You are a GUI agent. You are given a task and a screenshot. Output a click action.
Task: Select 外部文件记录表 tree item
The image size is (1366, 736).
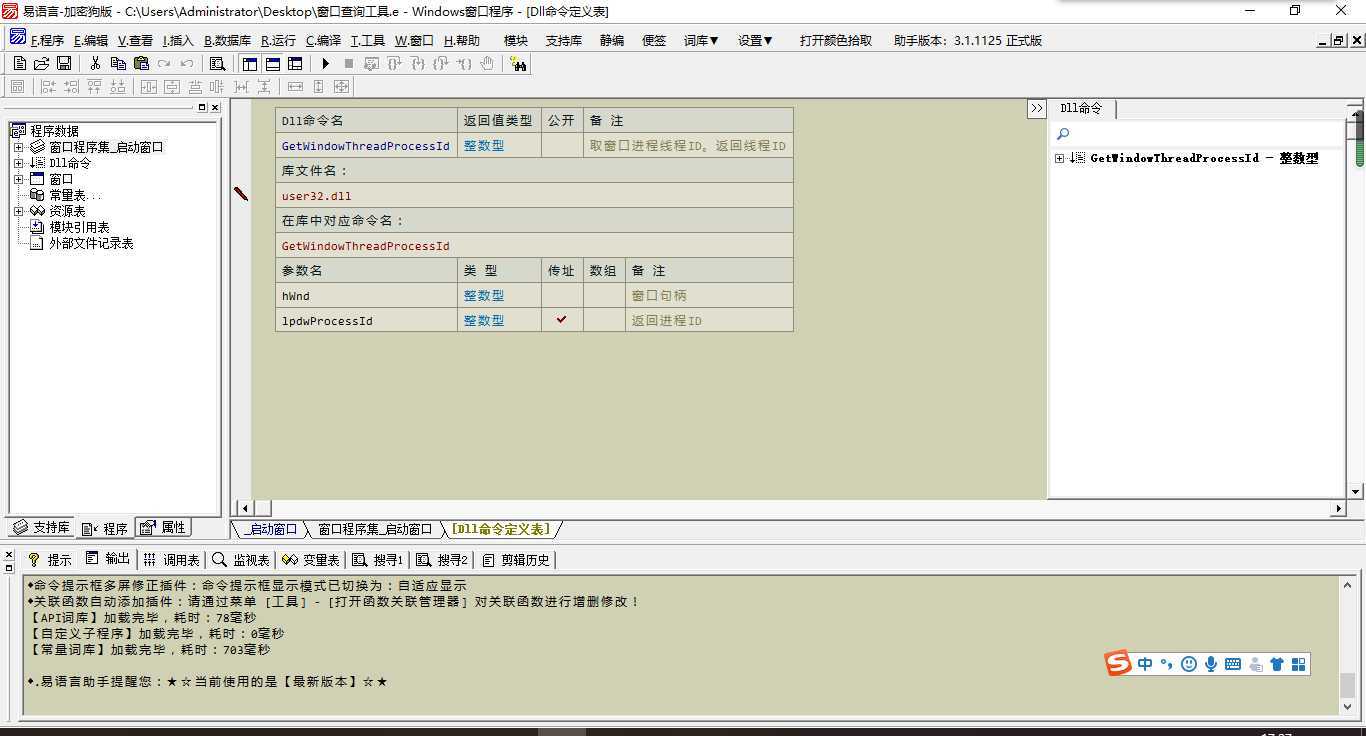pos(91,243)
